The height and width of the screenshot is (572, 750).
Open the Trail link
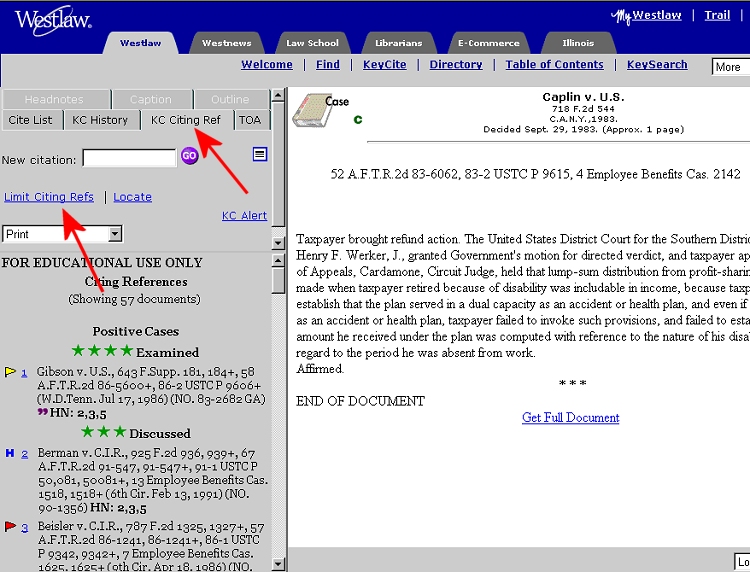pyautogui.click(x=717, y=15)
